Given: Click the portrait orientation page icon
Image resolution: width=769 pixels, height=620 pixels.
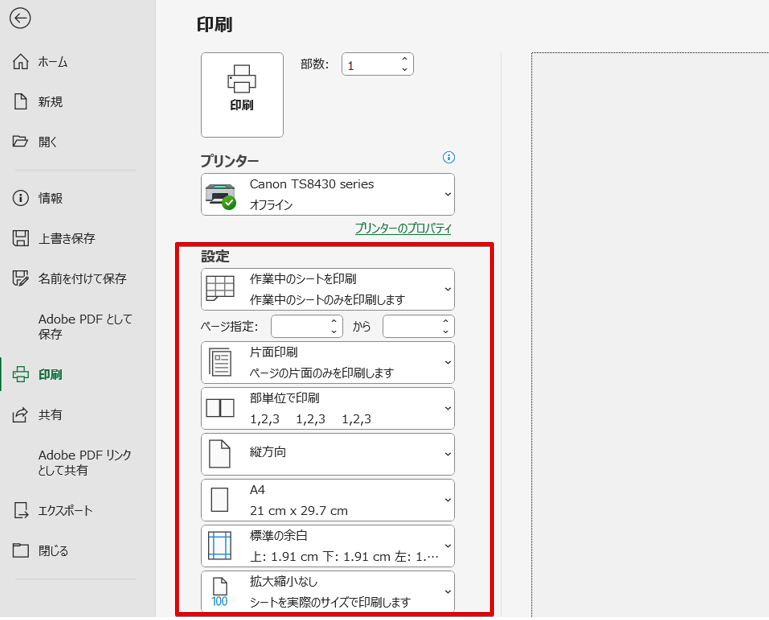Looking at the screenshot, I should [x=219, y=454].
